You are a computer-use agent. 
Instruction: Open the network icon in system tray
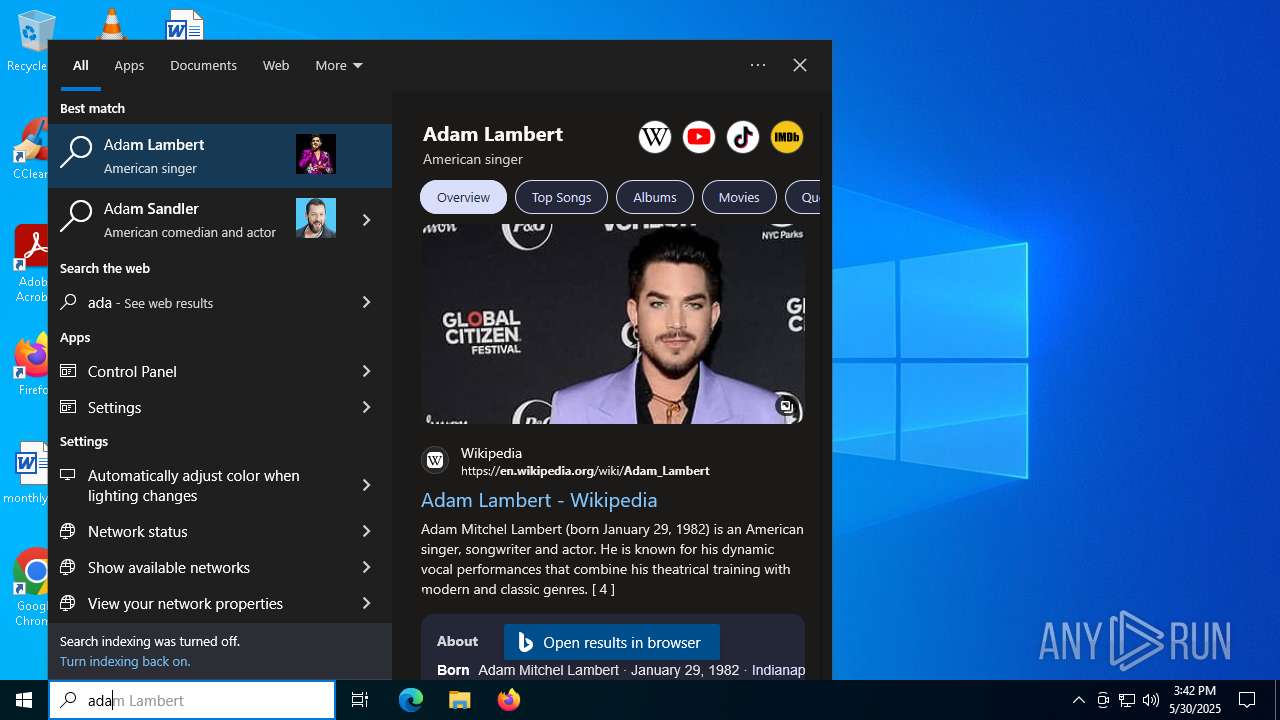coord(1127,700)
